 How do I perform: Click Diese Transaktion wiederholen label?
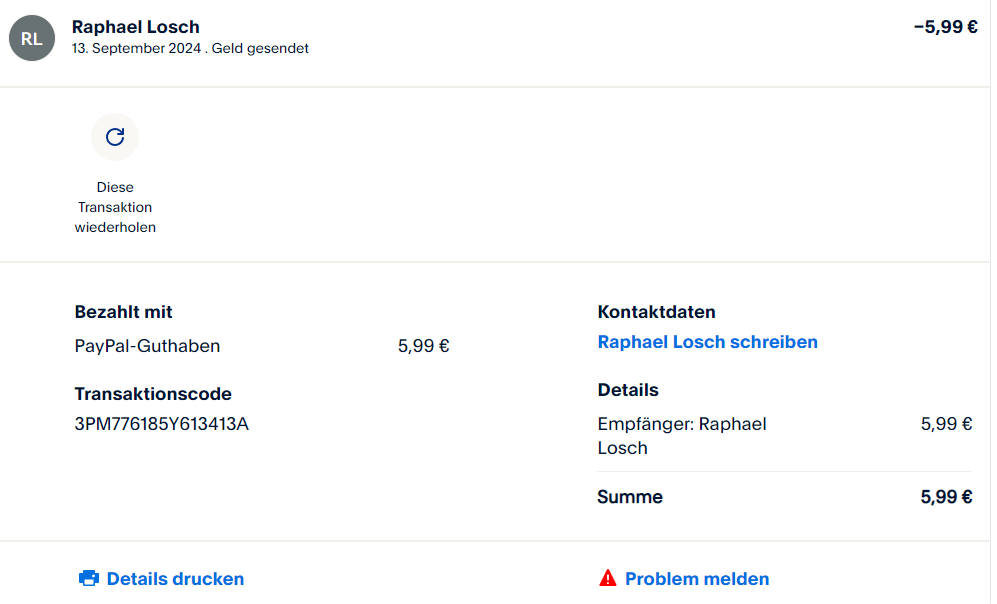[115, 207]
